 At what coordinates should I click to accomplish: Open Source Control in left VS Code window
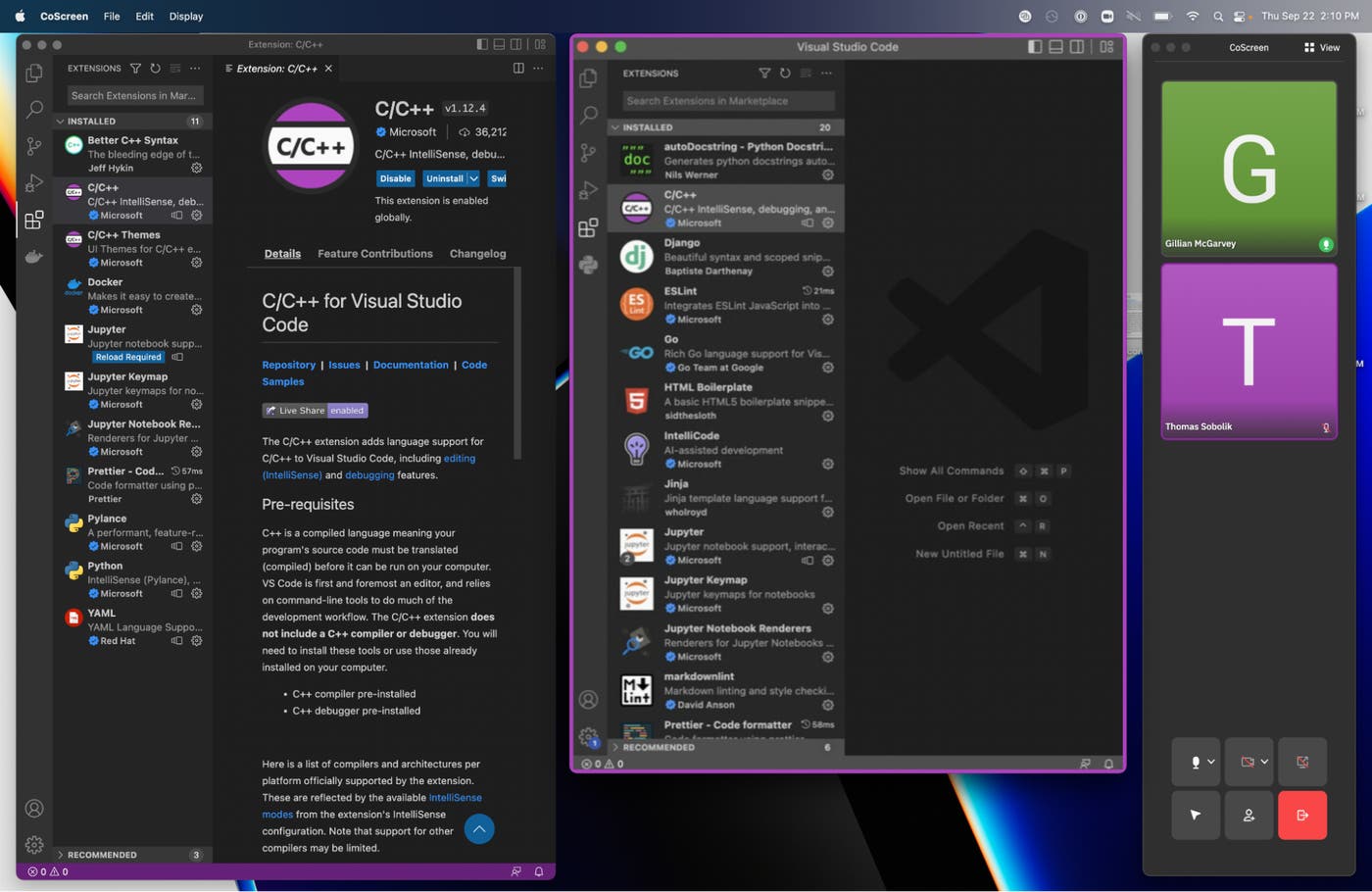34,146
